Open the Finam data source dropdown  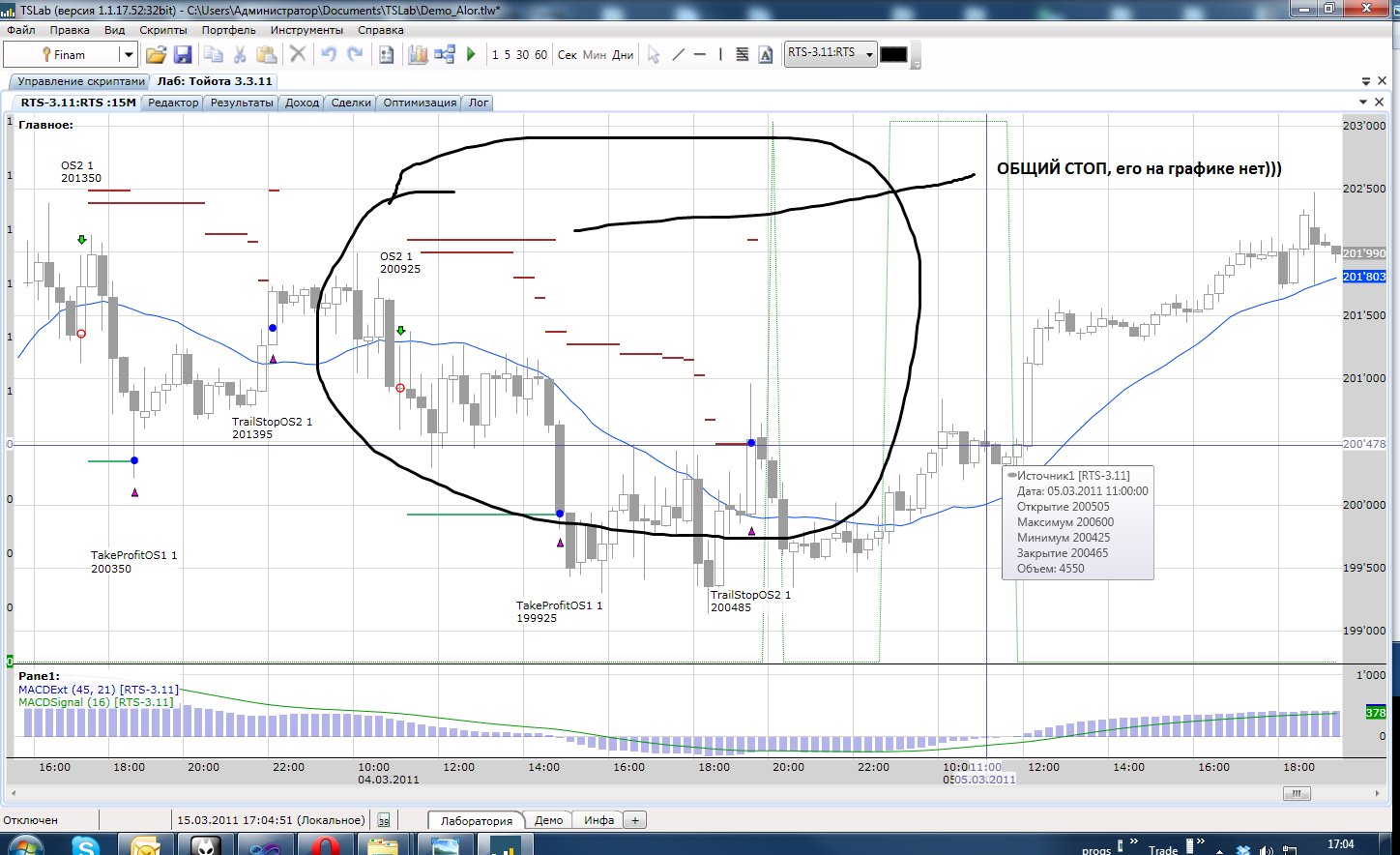click(128, 55)
